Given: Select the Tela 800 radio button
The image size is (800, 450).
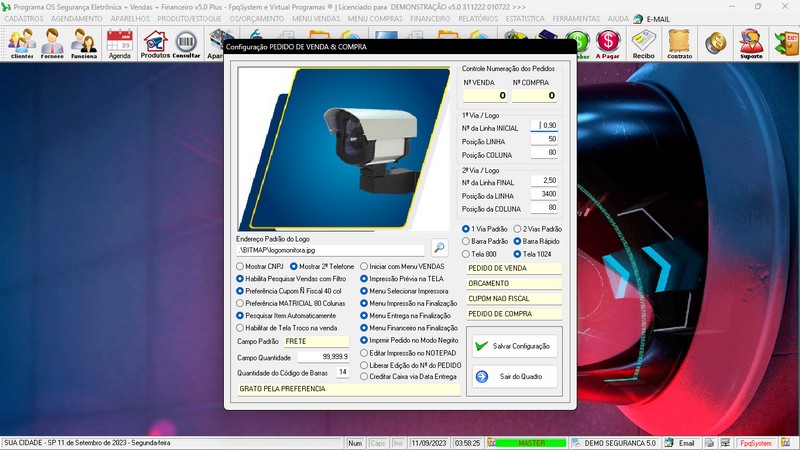Looking at the screenshot, I should (467, 254).
